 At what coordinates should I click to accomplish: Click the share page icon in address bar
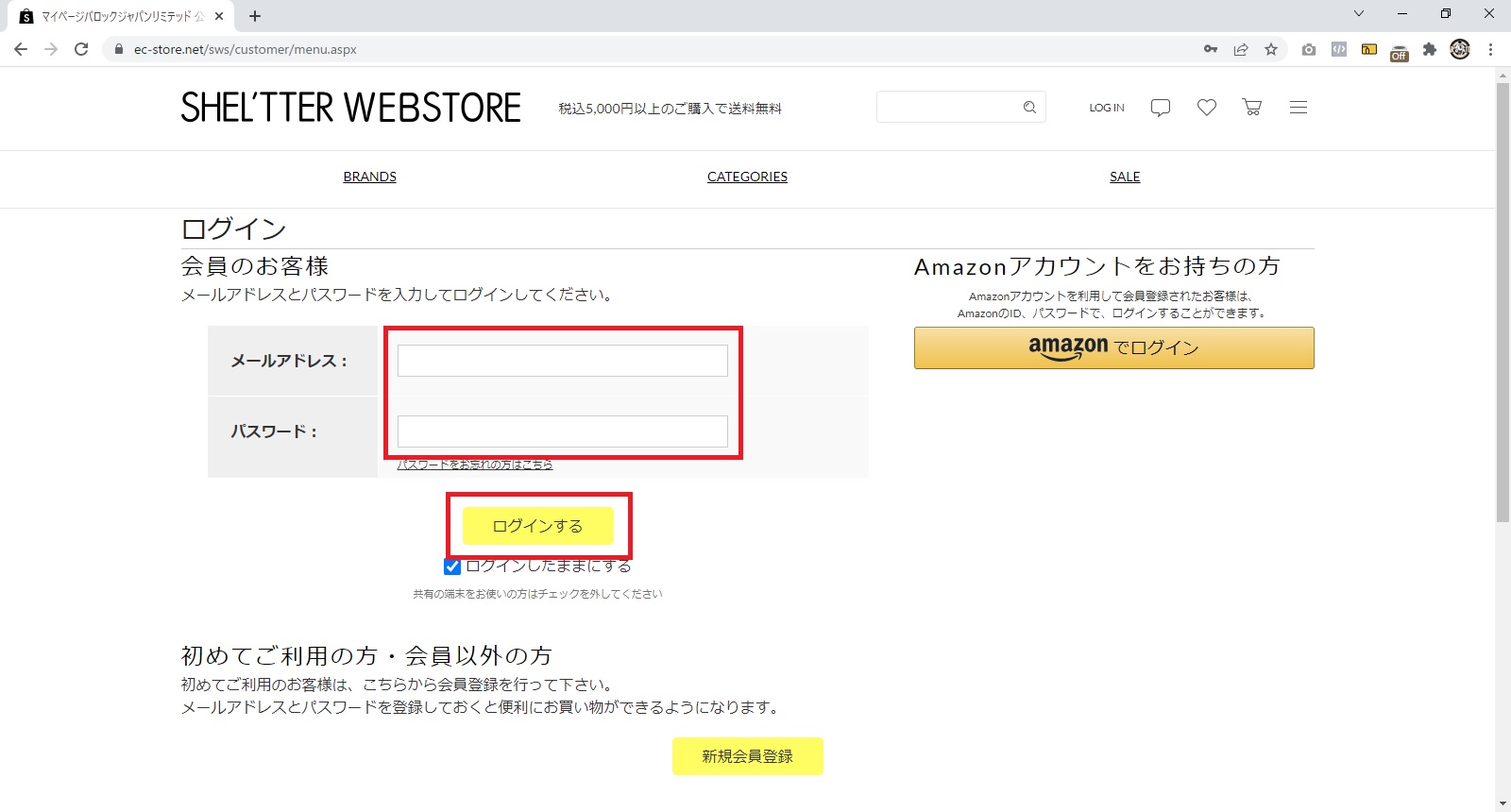1241,49
